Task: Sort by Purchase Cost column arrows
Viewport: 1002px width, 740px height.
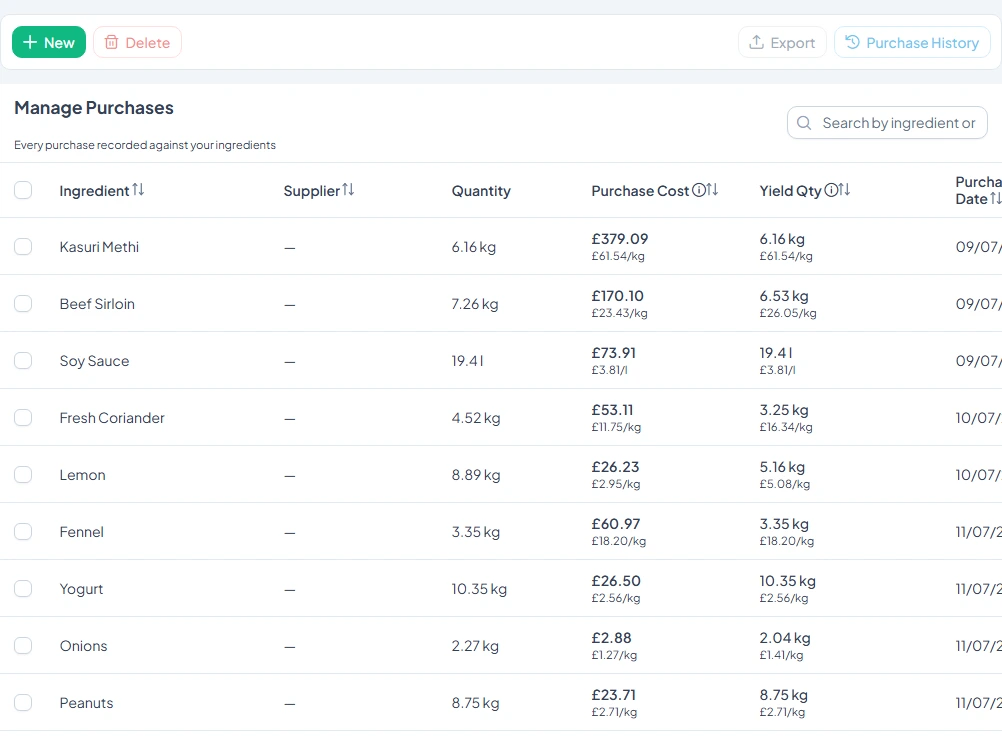Action: tap(712, 190)
